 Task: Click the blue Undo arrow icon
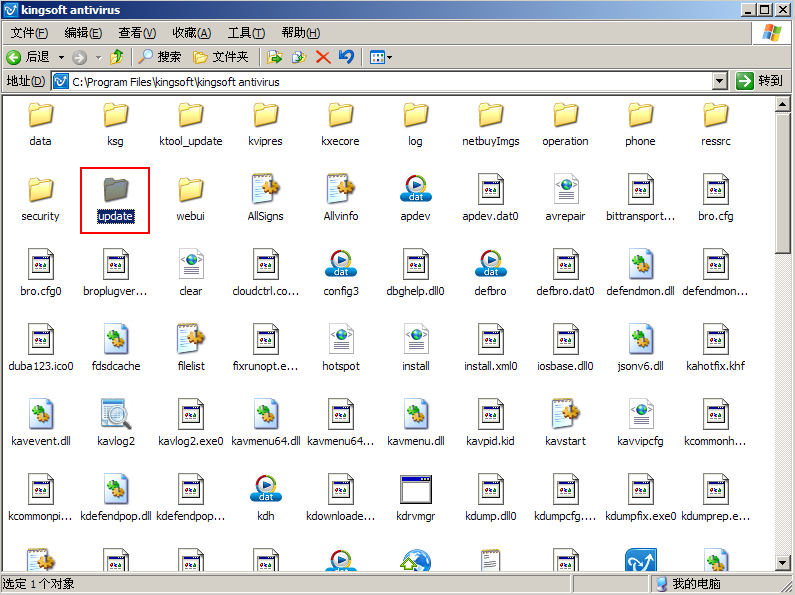(x=346, y=57)
